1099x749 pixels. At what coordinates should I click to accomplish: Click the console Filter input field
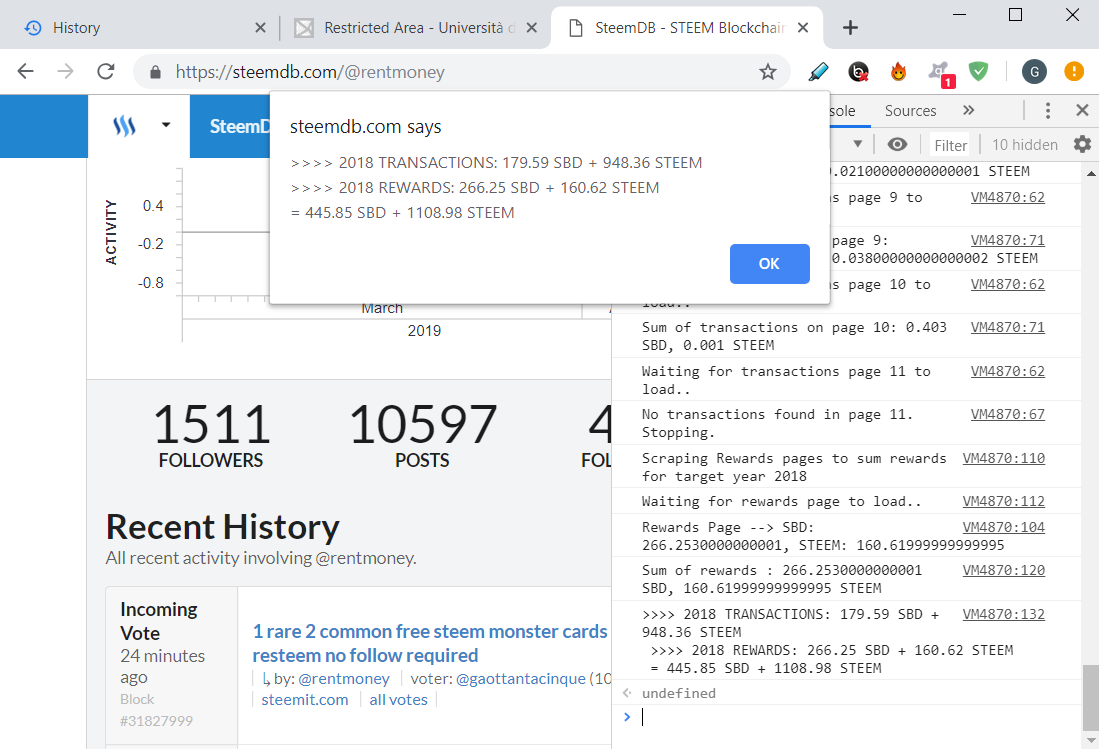click(950, 145)
